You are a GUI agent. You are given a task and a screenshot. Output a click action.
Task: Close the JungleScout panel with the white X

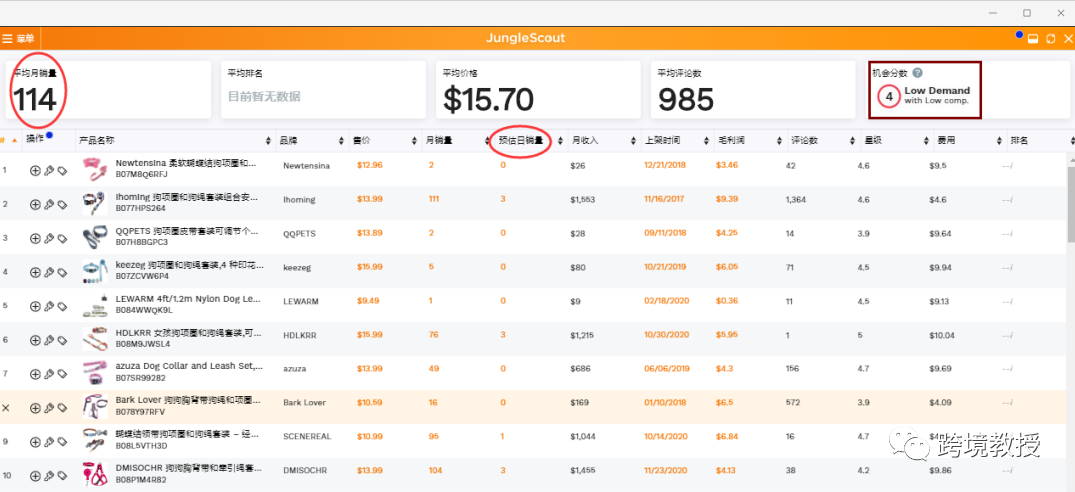click(1067, 39)
